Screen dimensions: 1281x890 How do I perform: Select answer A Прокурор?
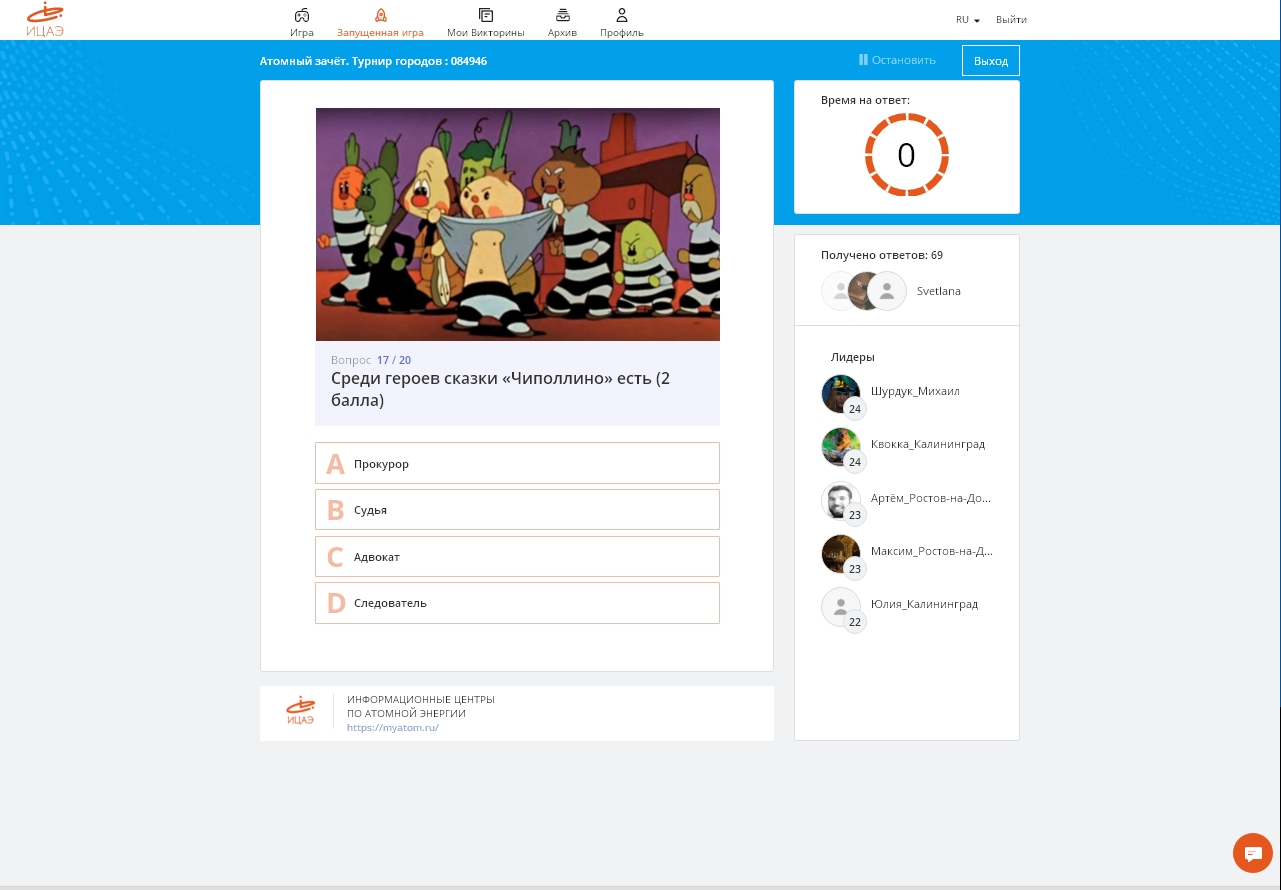coord(517,463)
